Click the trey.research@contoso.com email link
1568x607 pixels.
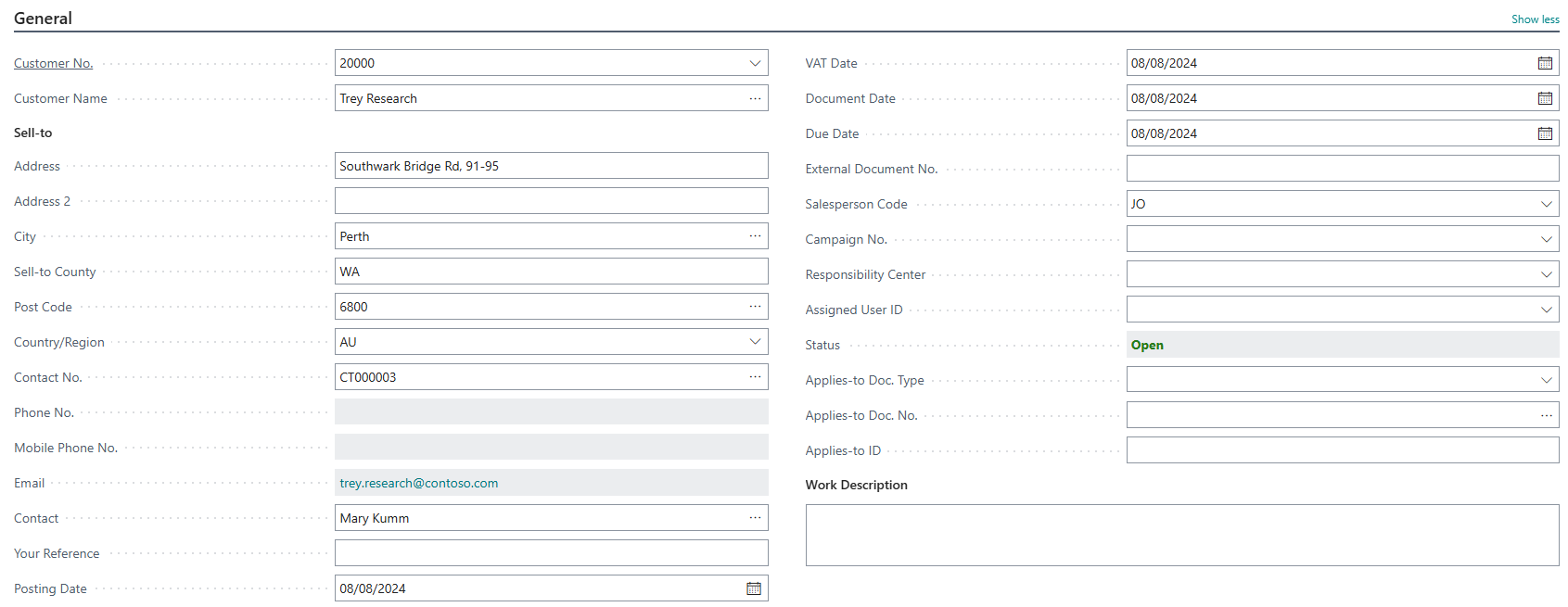click(418, 483)
